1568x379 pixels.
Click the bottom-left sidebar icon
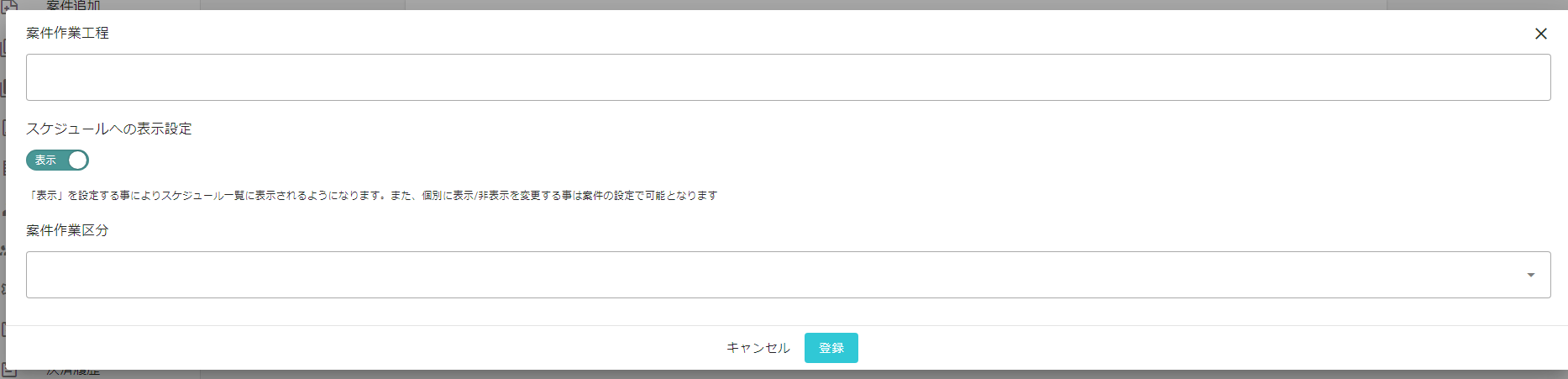coord(8,373)
